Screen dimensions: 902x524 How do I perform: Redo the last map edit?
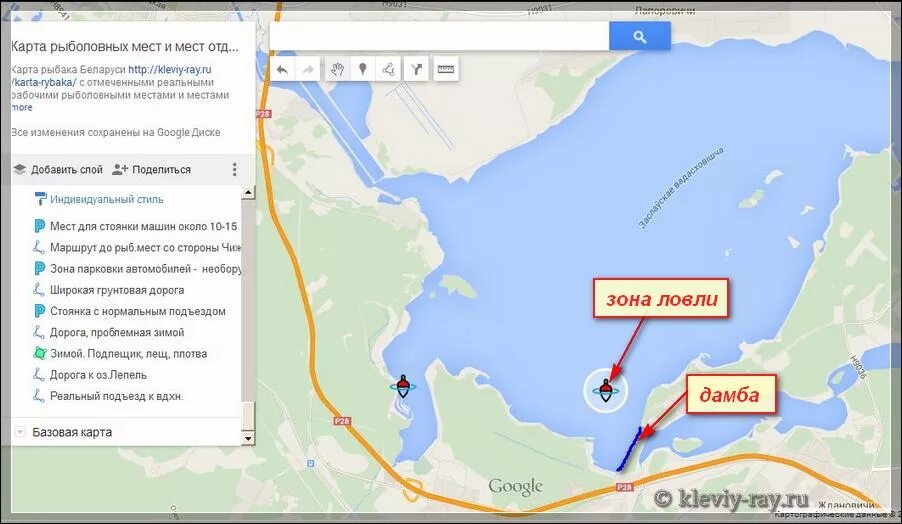coord(308,70)
